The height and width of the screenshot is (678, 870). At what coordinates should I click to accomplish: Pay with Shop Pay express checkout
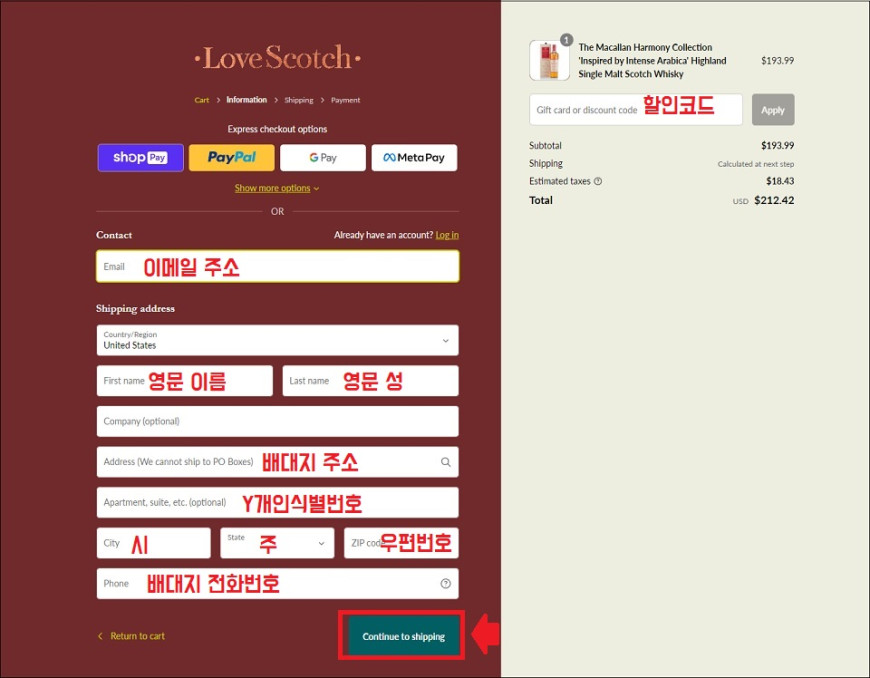140,158
